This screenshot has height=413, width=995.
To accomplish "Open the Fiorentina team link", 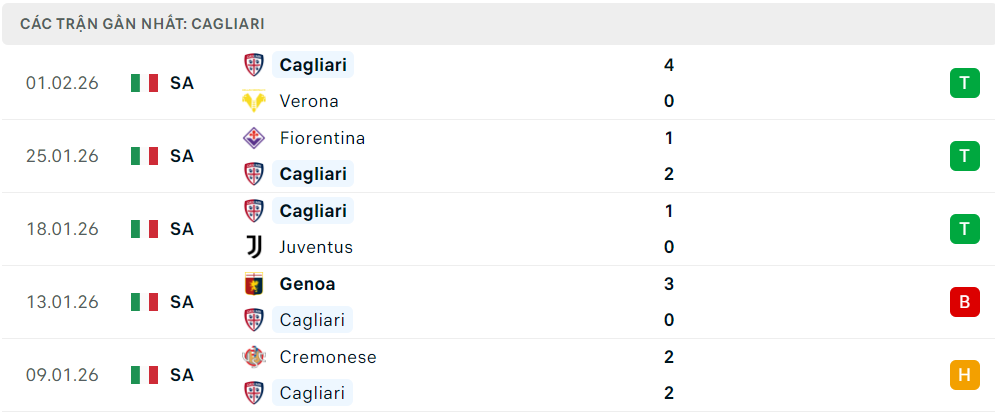I will pos(322,138).
